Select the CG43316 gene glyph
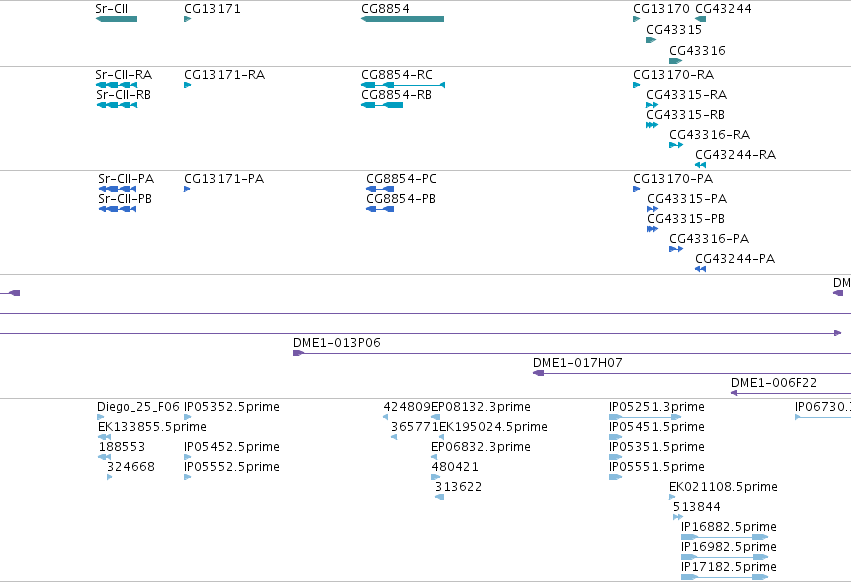This screenshot has width=851, height=582. click(x=675, y=61)
